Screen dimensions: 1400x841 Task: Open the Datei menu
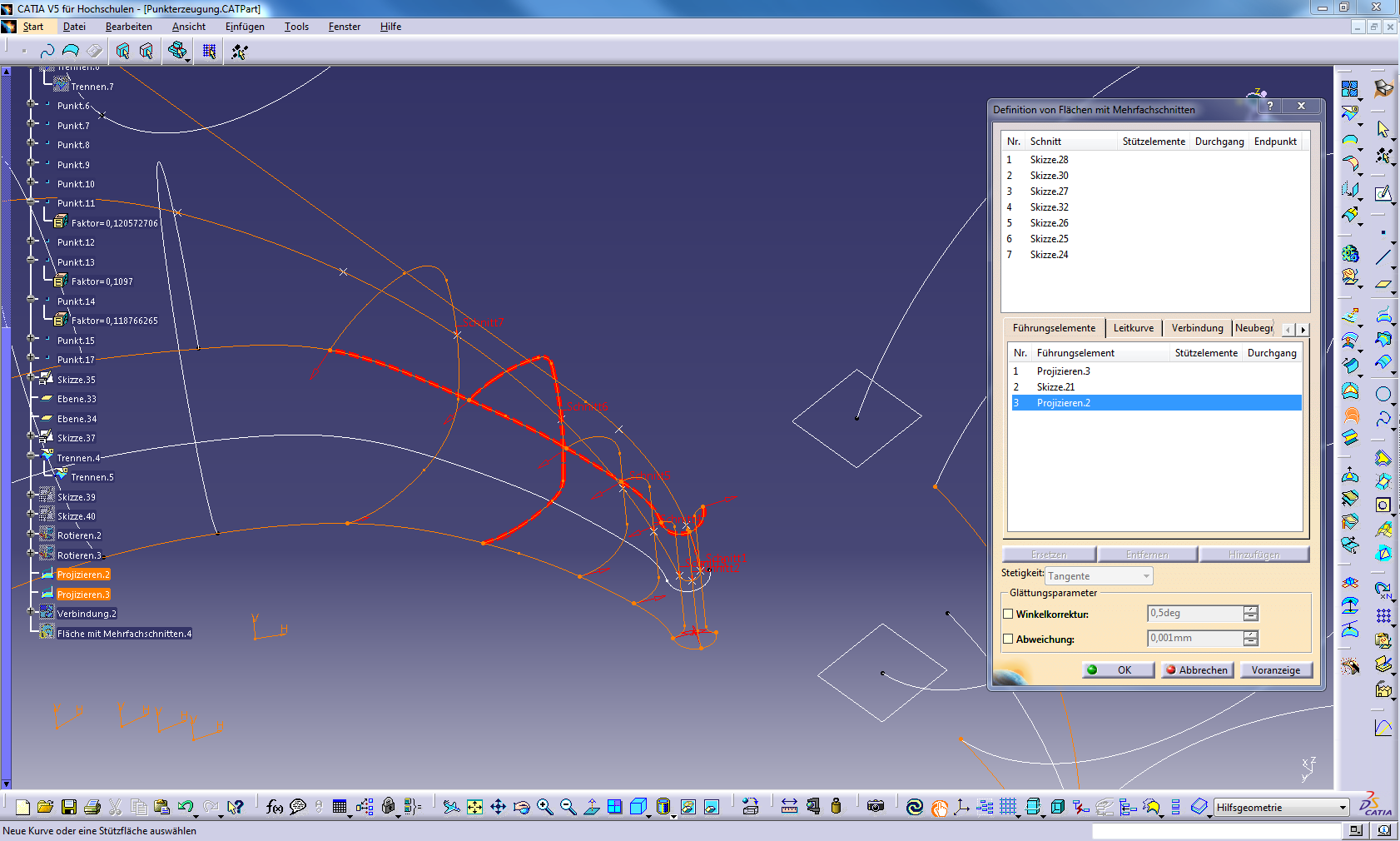point(74,27)
